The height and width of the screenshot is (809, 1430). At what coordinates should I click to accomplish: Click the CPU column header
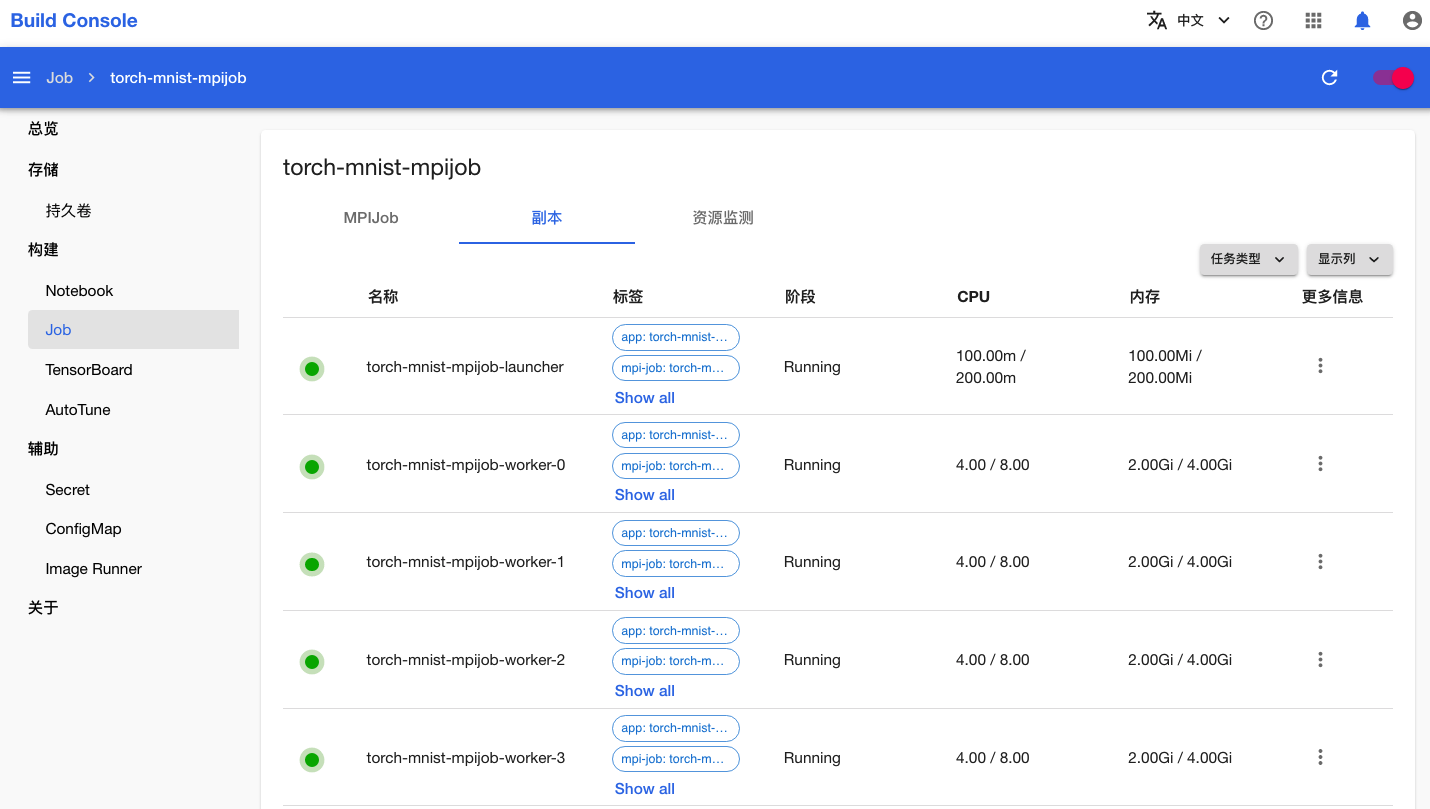[973, 297]
